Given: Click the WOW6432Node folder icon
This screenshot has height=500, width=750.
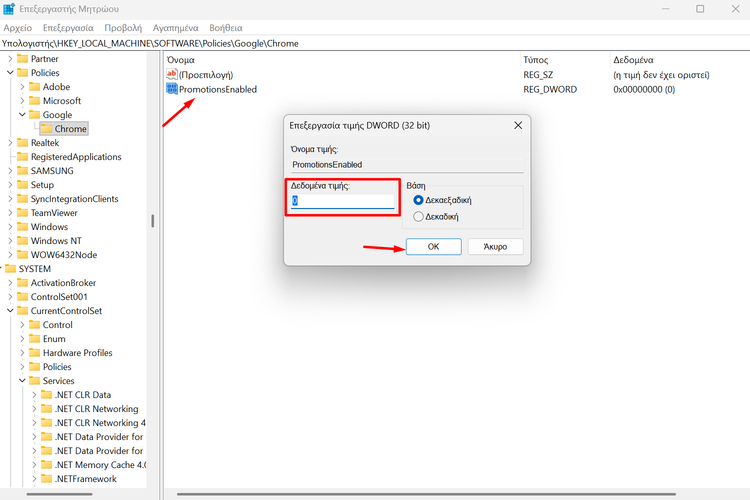Looking at the screenshot, I should coord(22,255).
